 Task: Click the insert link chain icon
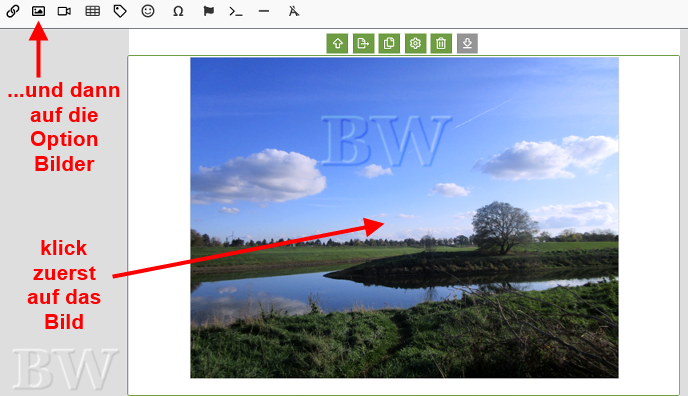tap(13, 11)
